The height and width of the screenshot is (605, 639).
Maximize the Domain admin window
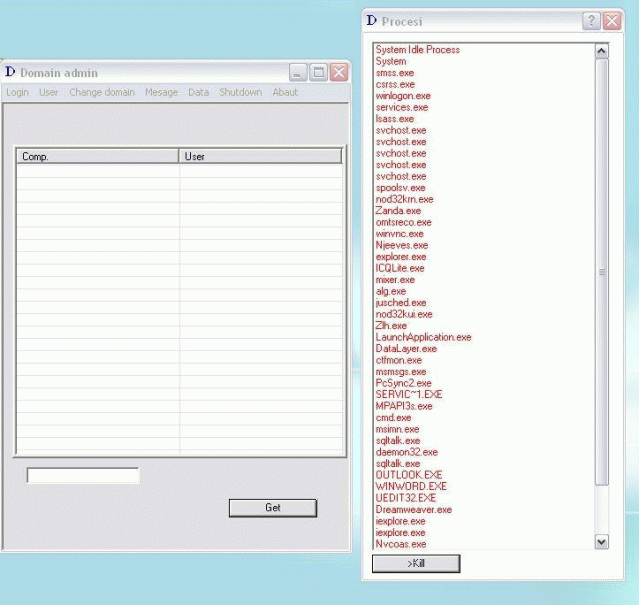tap(318, 73)
